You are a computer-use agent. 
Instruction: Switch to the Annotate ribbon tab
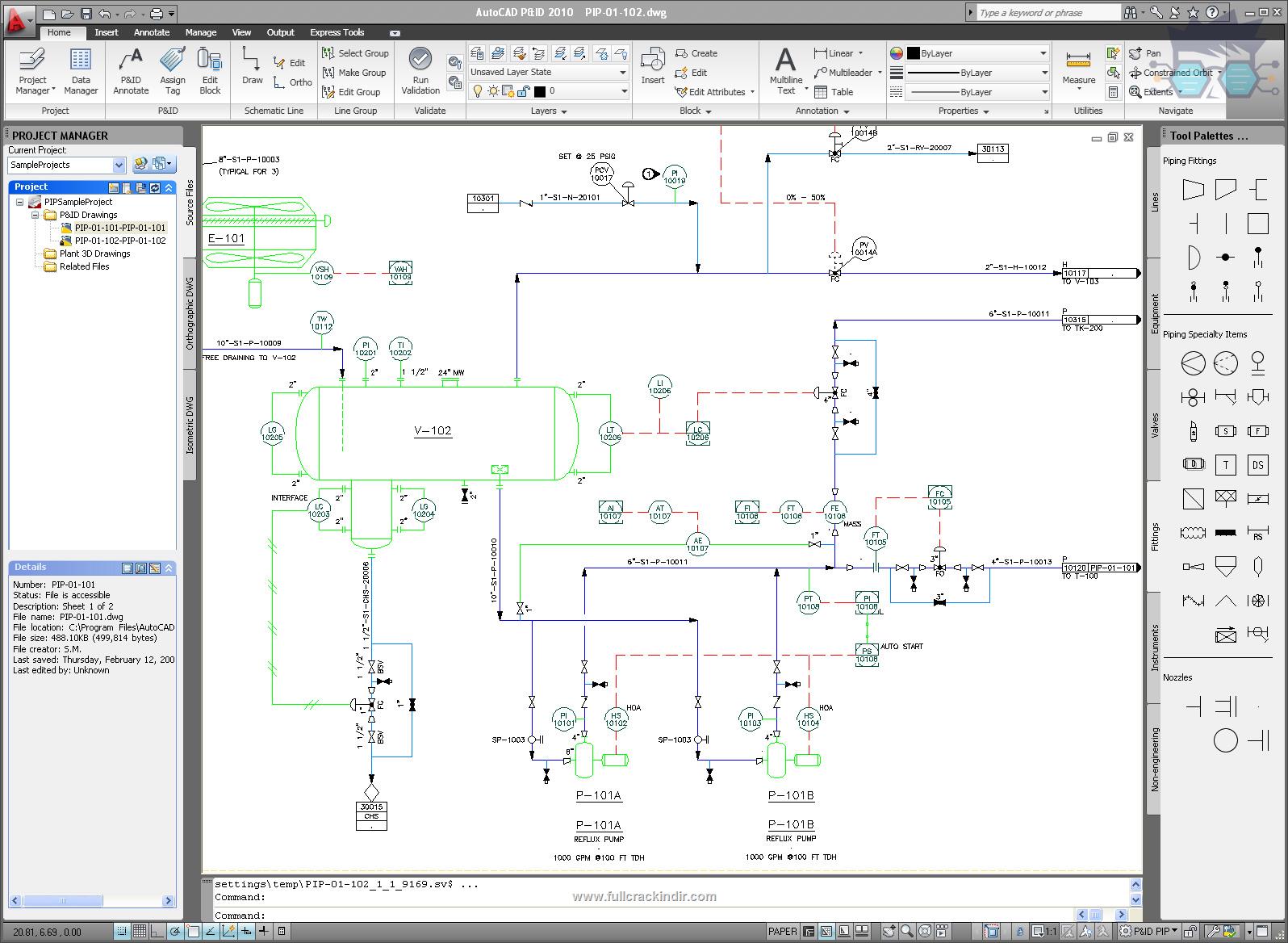pyautogui.click(x=152, y=32)
